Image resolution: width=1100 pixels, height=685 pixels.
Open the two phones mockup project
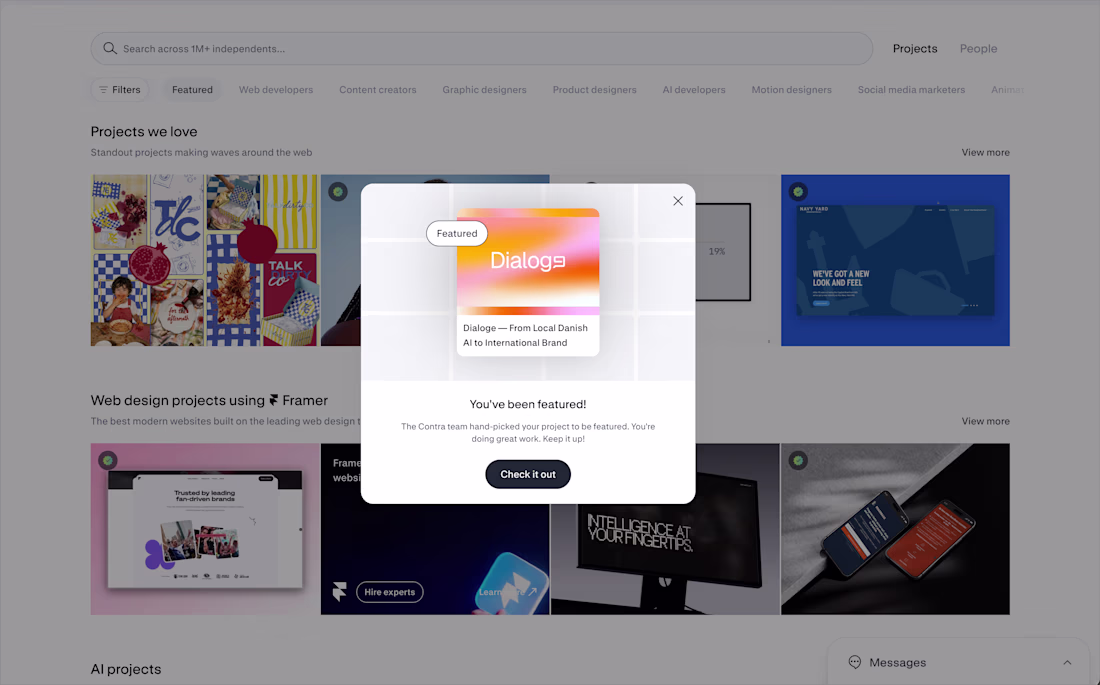click(x=895, y=529)
